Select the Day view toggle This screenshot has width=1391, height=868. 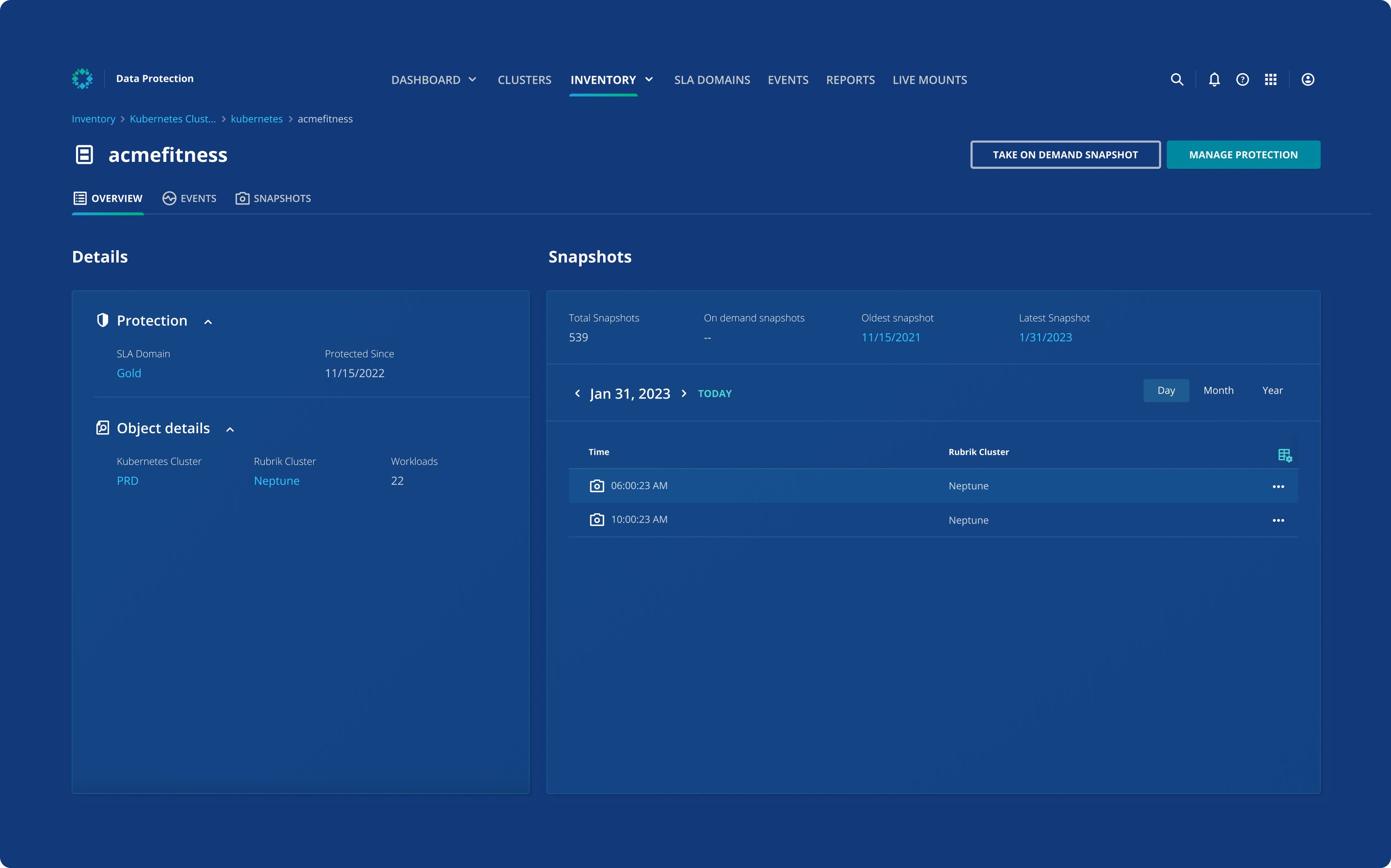click(1166, 390)
